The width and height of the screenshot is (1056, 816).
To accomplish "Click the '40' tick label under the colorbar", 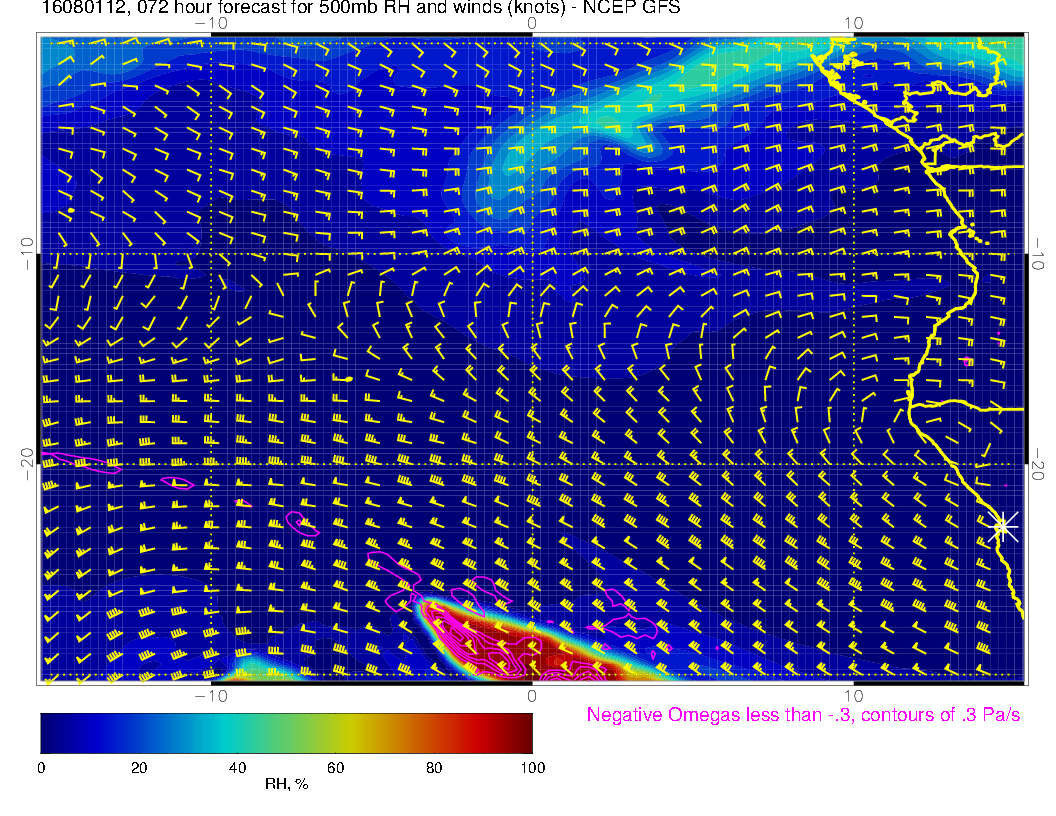I will pos(237,767).
